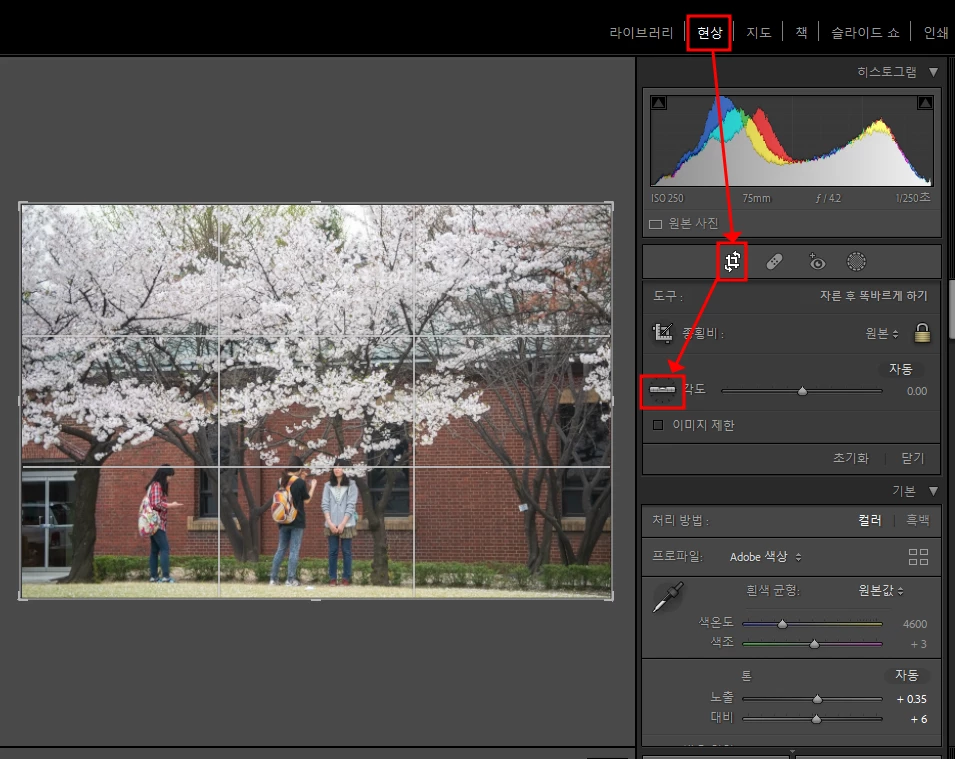
Task: Select the Crop Overlay tool icon
Action: point(732,262)
